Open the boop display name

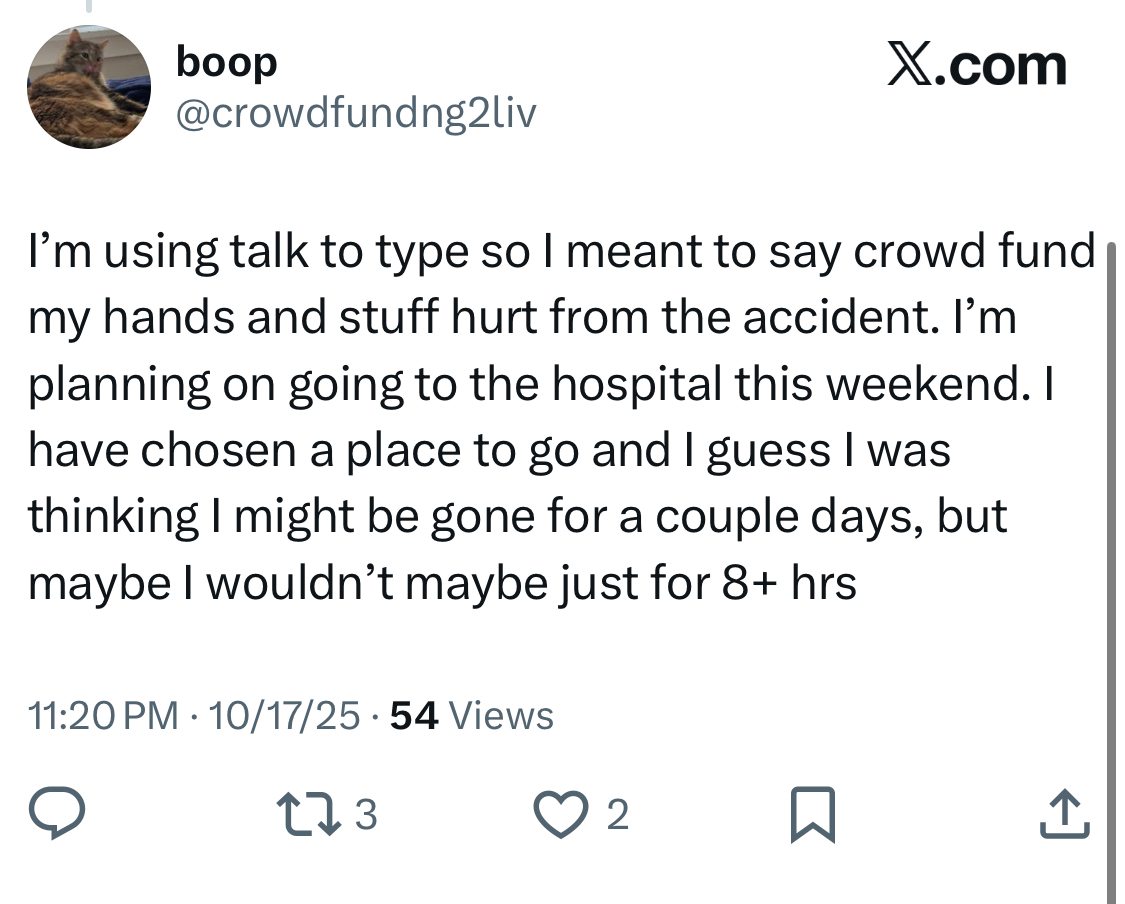227,63
